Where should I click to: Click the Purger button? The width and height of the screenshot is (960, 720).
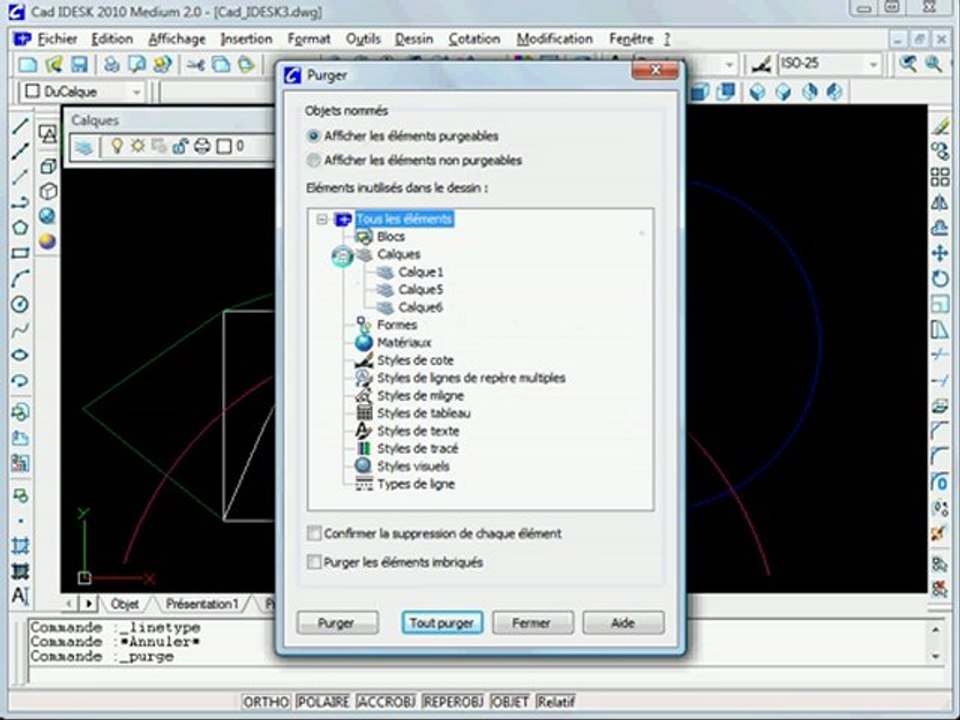pos(337,623)
